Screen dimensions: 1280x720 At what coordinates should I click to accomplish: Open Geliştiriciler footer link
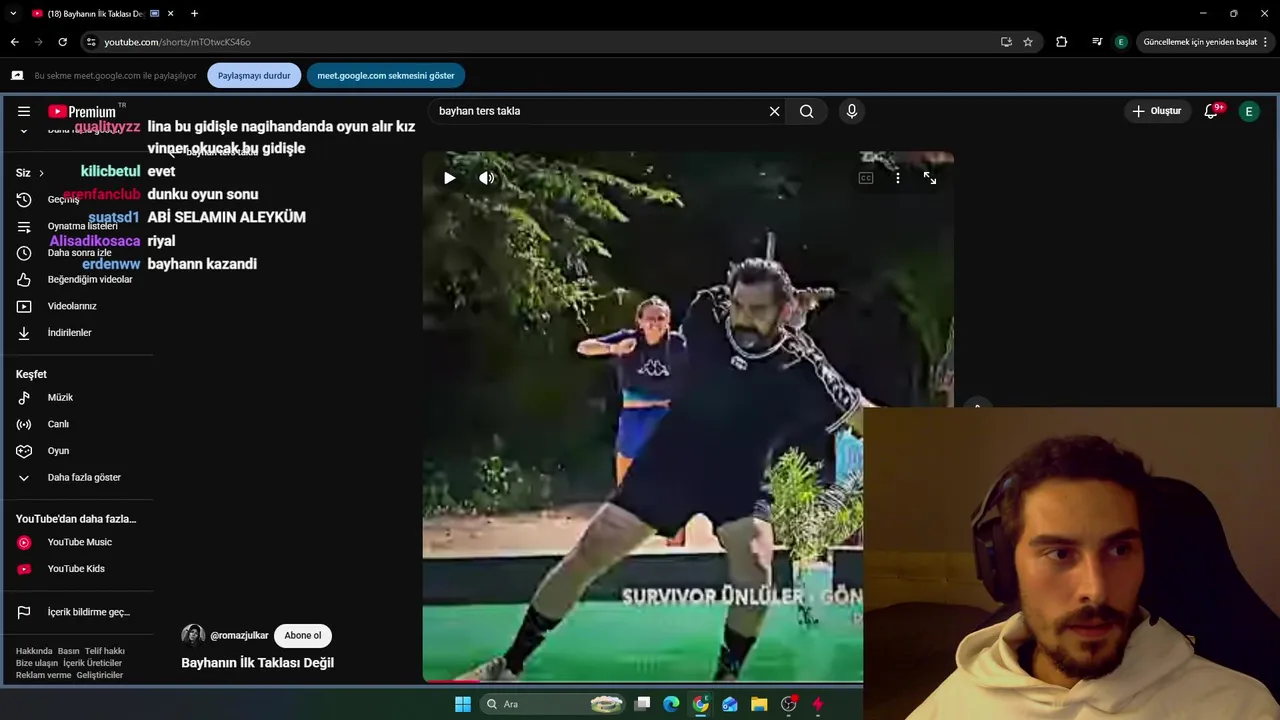coord(100,675)
